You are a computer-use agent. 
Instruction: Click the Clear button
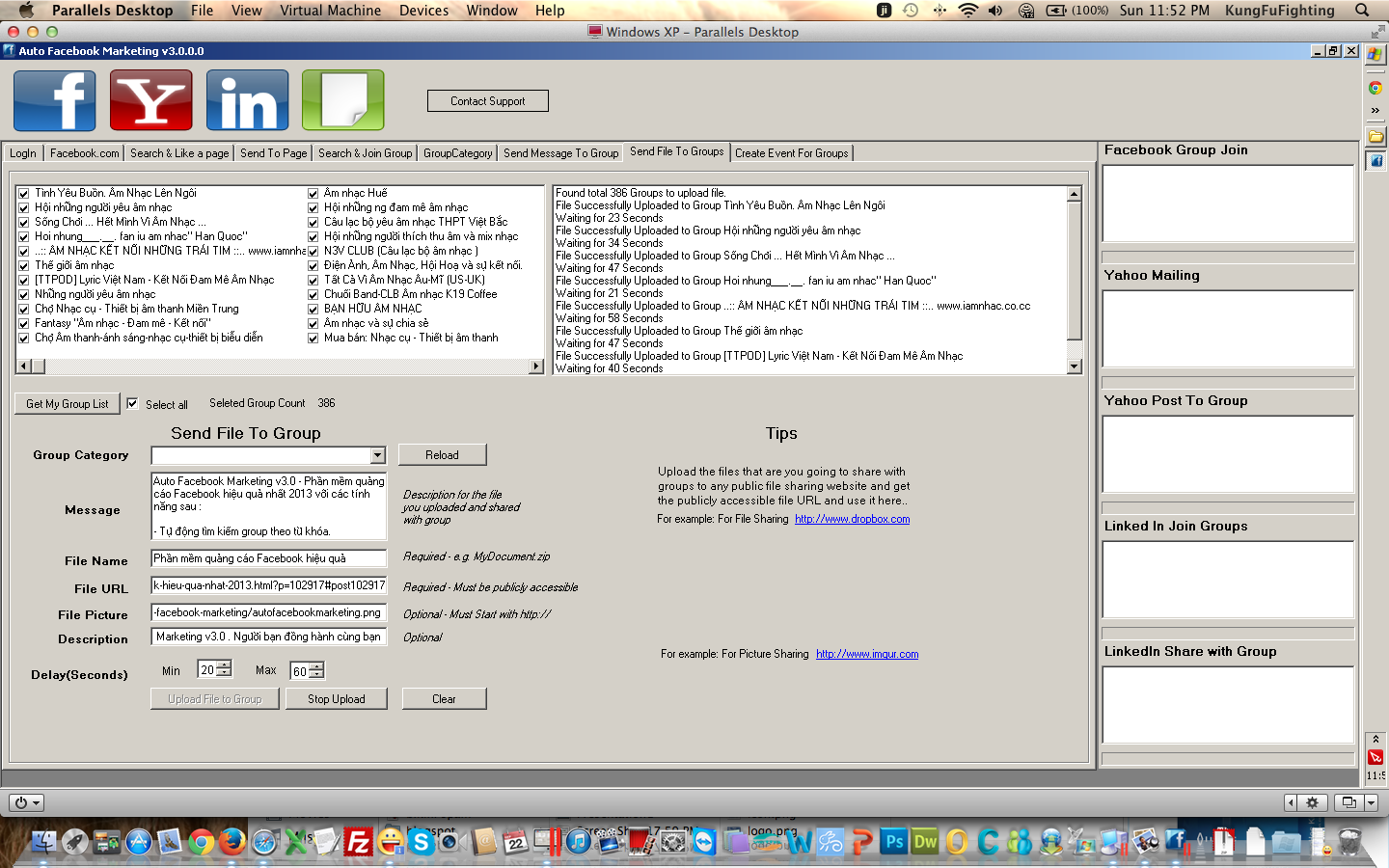444,699
